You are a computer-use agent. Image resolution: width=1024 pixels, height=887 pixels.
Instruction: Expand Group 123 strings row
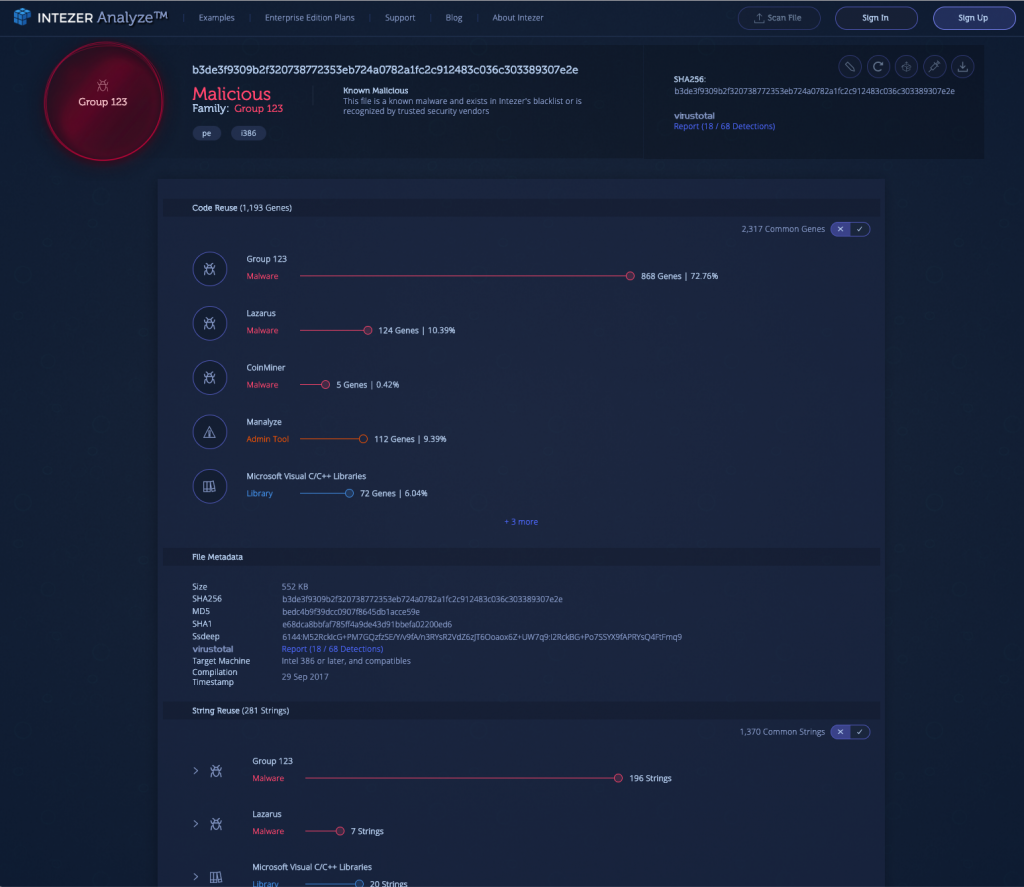(196, 771)
